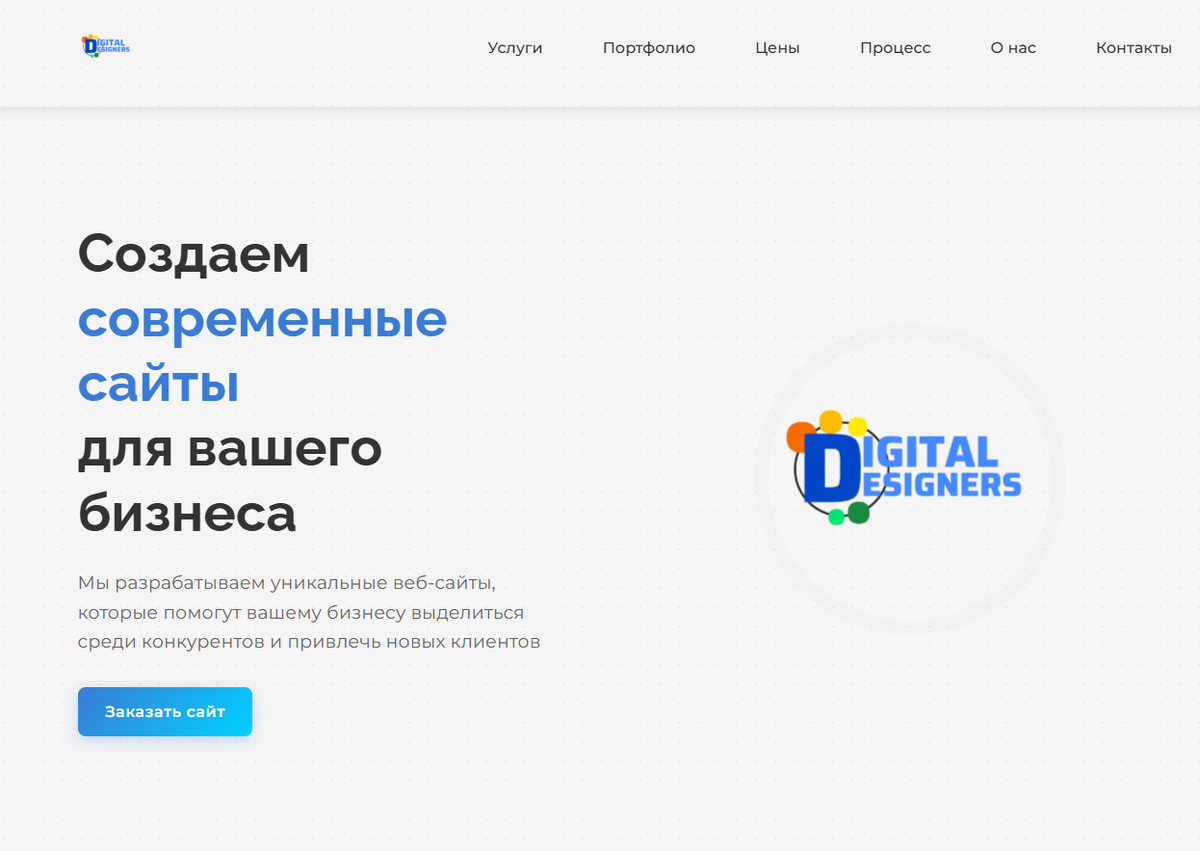Select the Процесс menu entry

point(895,47)
